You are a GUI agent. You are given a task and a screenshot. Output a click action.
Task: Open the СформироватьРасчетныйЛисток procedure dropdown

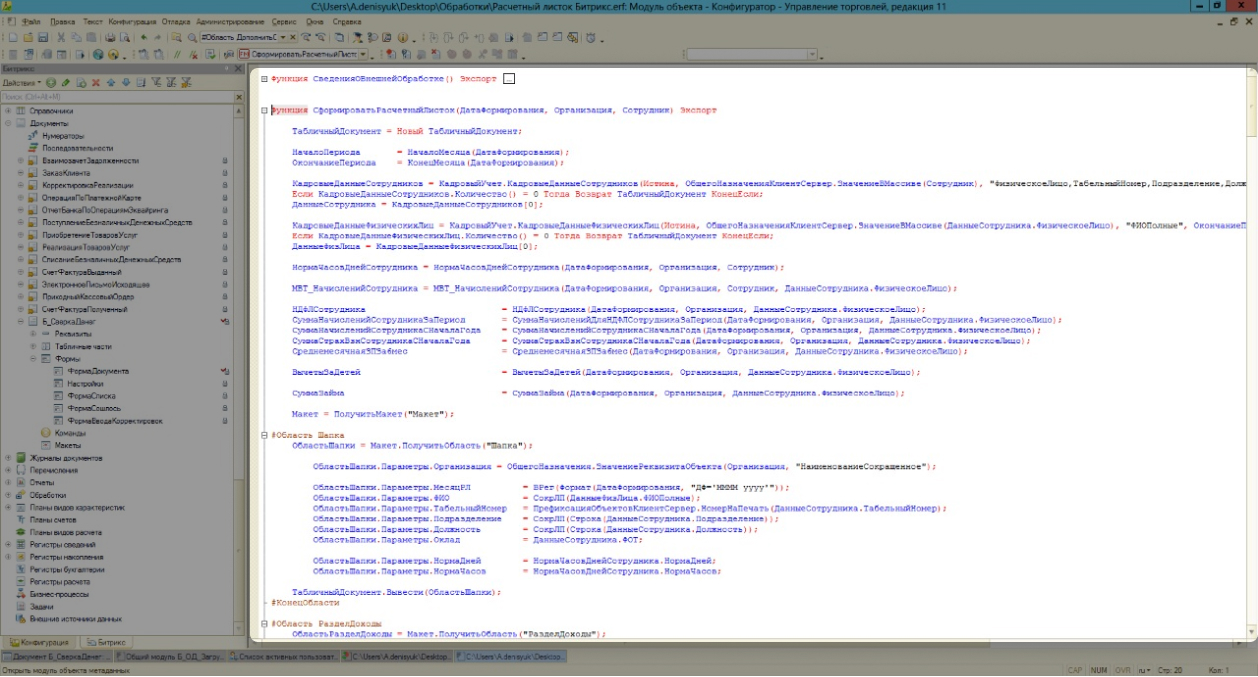point(364,54)
